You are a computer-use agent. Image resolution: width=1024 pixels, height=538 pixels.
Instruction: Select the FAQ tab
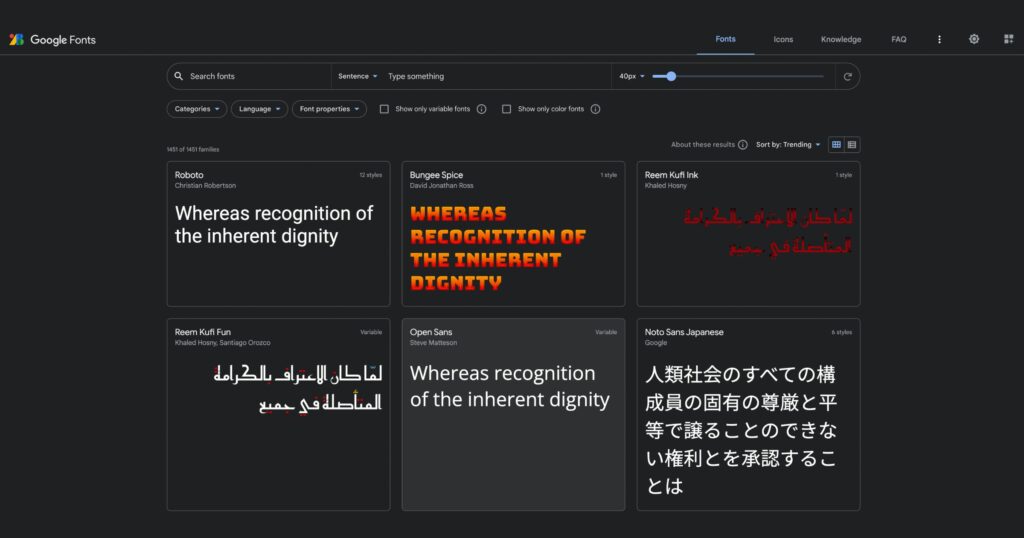point(899,39)
